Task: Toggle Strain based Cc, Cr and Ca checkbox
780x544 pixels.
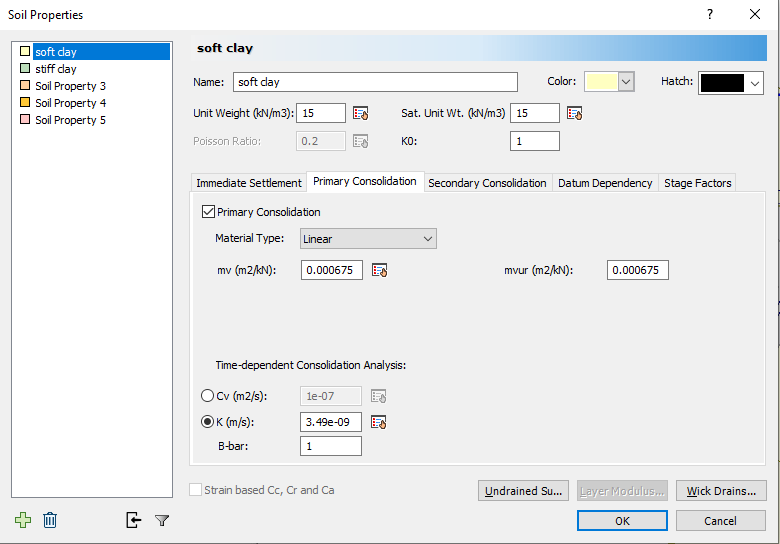Action: coord(195,490)
